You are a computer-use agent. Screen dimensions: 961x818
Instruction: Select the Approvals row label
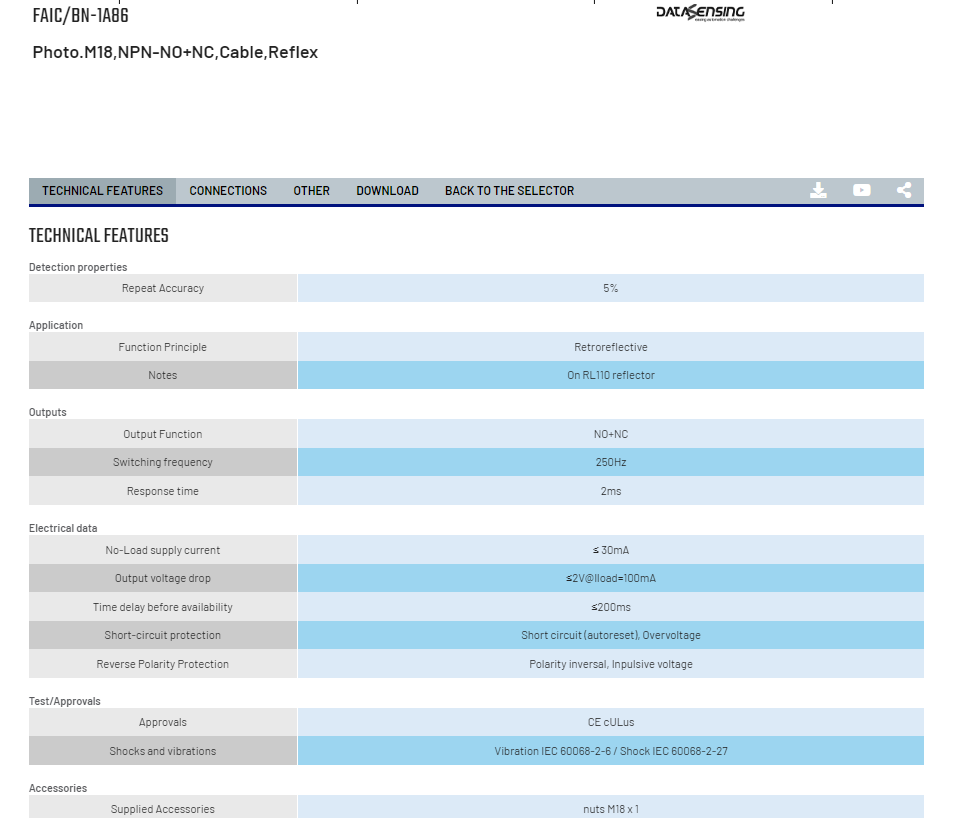point(162,722)
